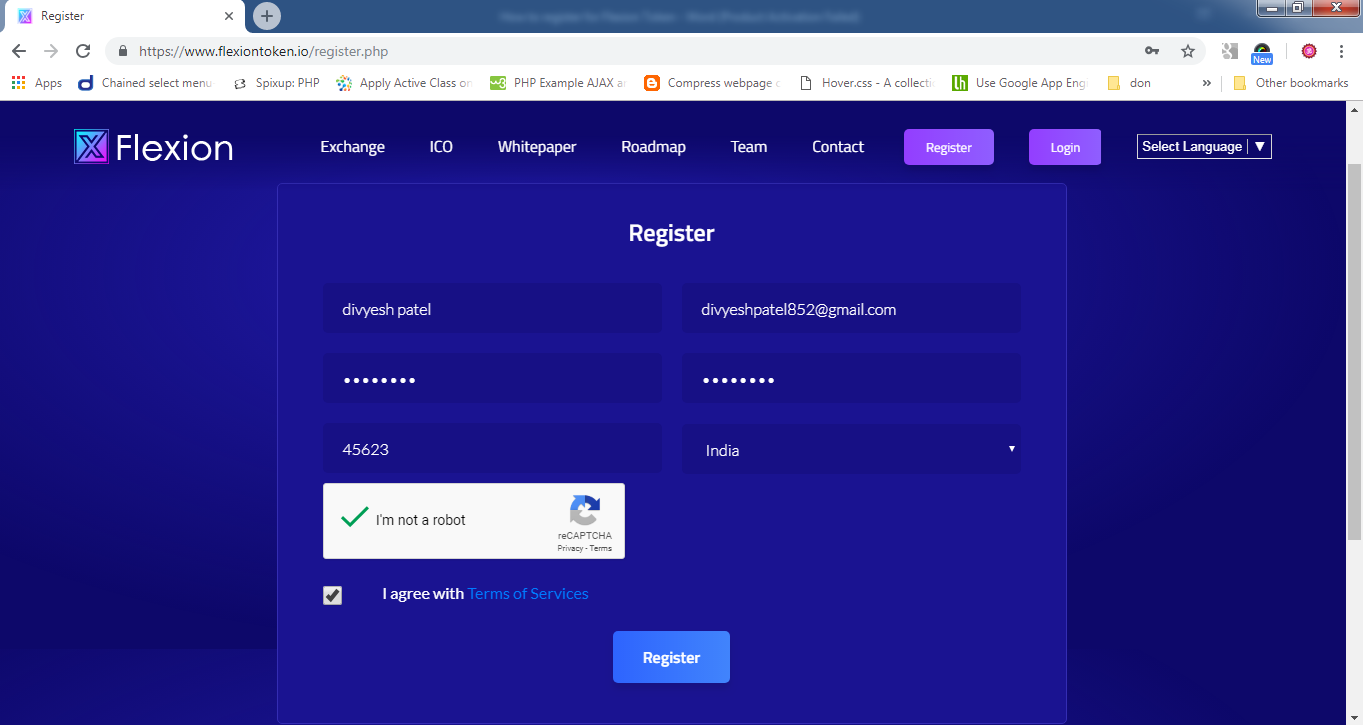The width and height of the screenshot is (1363, 725).
Task: Open a new browser tab
Action: (267, 16)
